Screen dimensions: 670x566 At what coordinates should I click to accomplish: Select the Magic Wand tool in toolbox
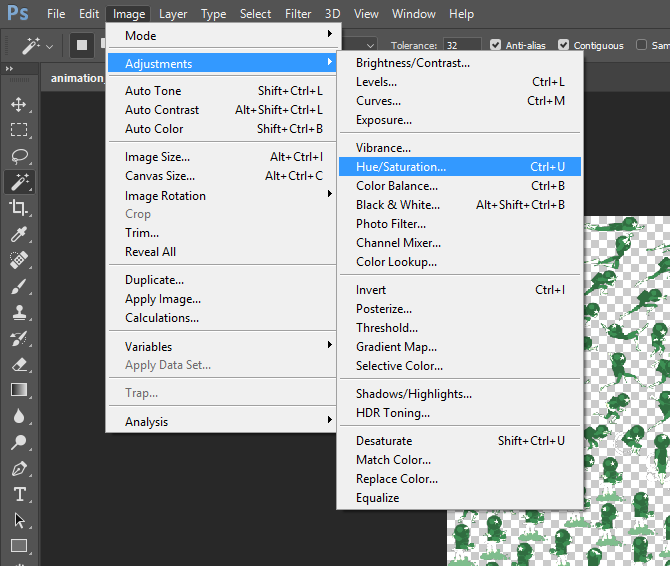[x=19, y=182]
